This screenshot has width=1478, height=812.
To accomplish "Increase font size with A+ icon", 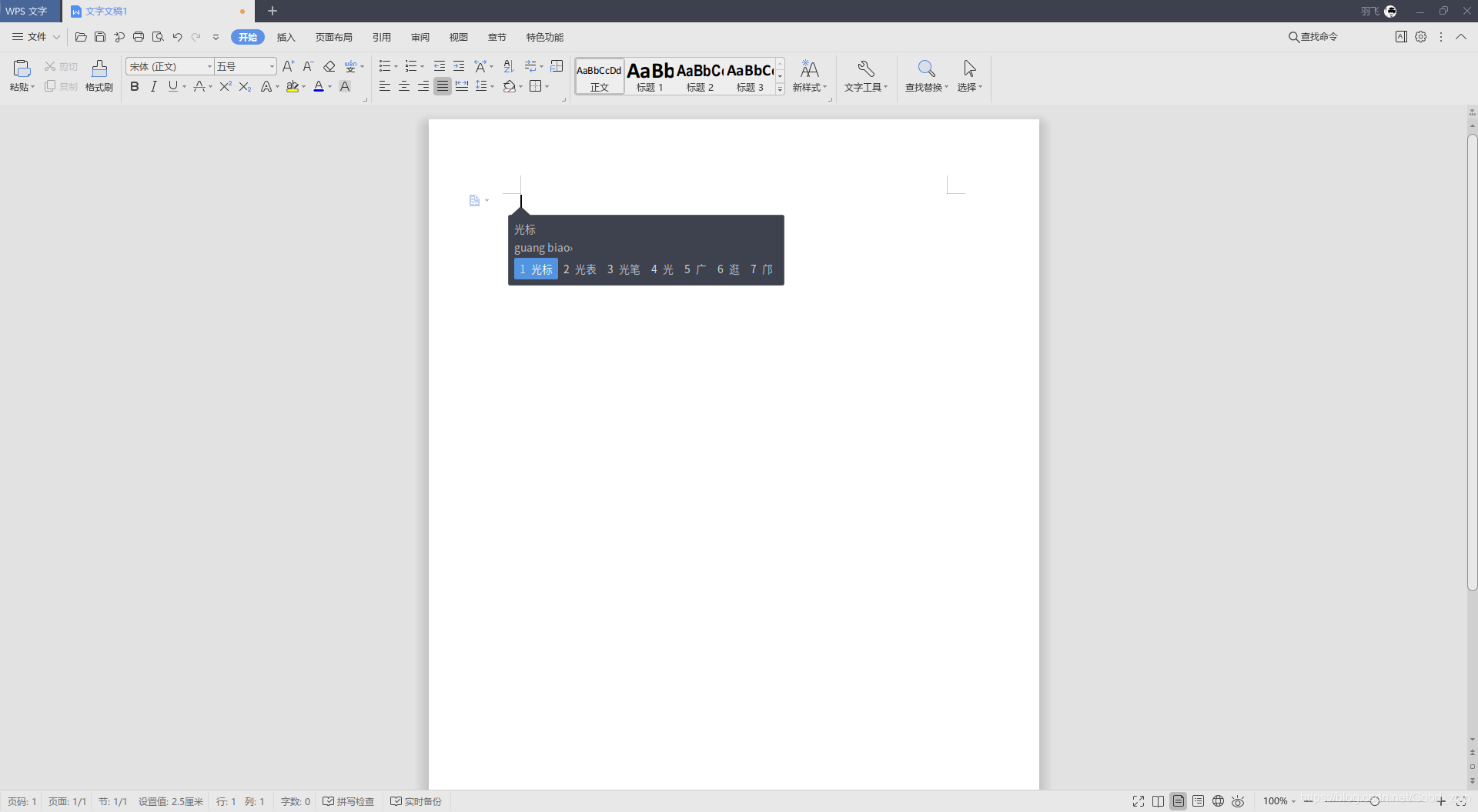I will (289, 66).
